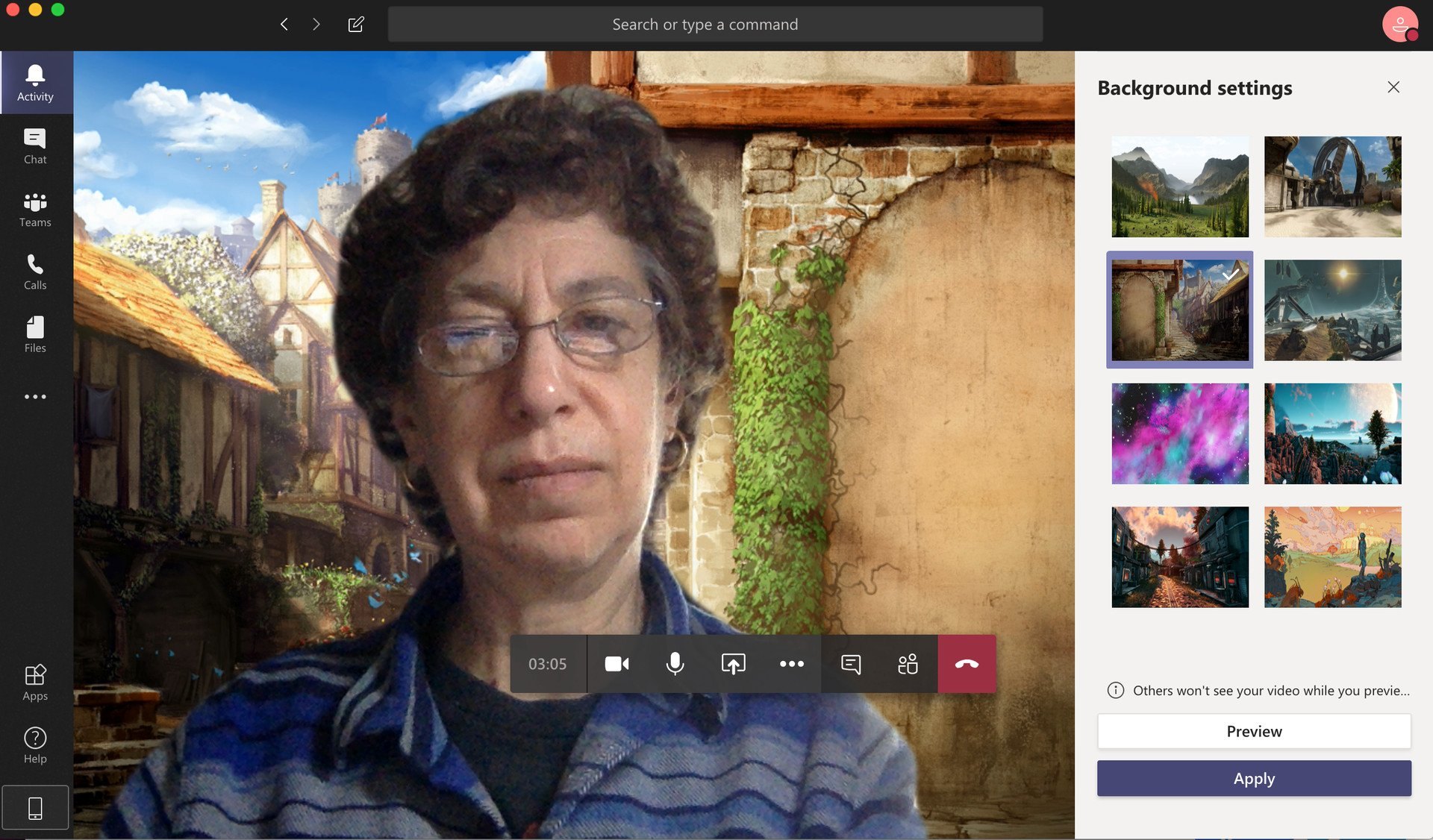
Task: Toggle camera on/off
Action: [616, 662]
